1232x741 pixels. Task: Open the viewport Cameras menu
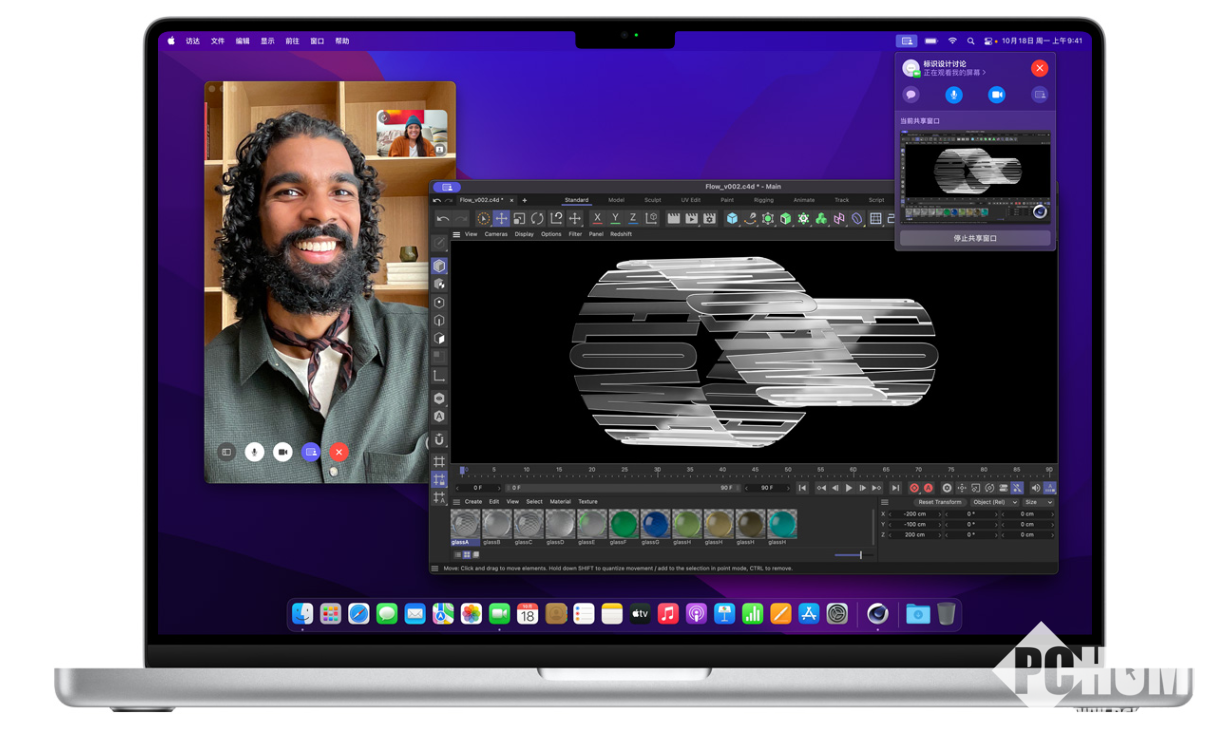496,234
